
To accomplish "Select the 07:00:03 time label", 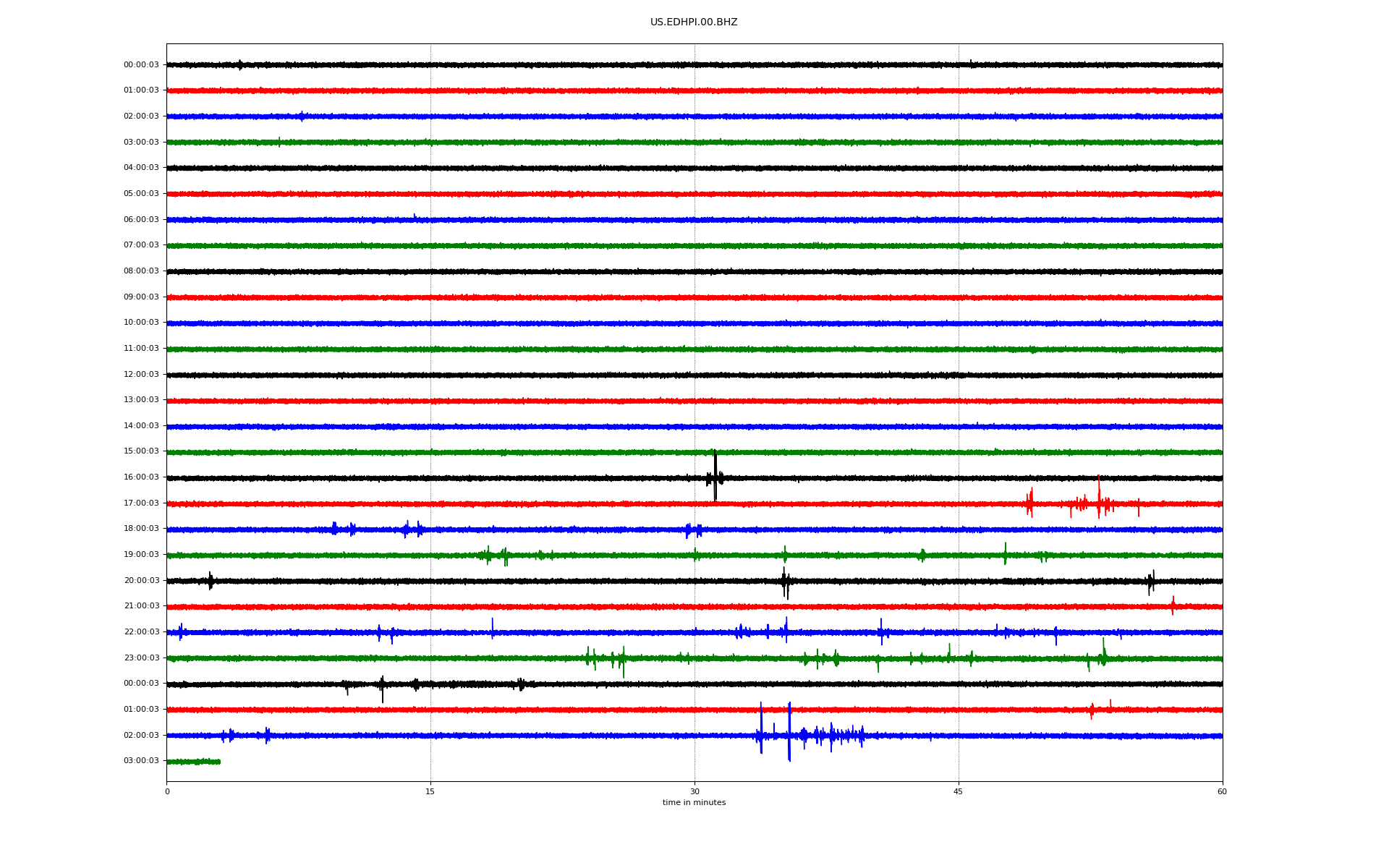I will coord(141,245).
